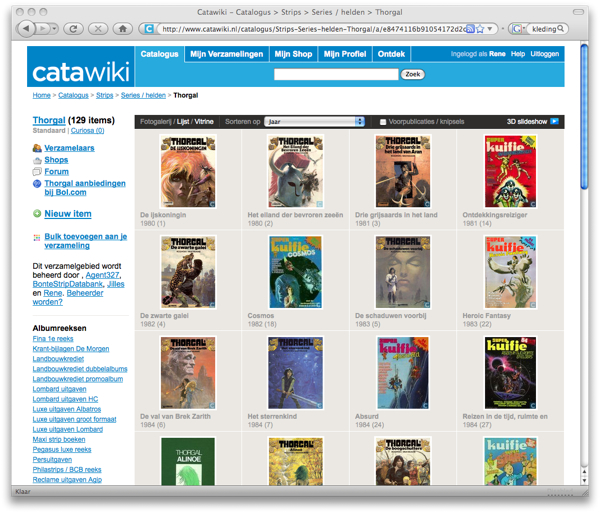Image resolution: width=600 pixels, height=513 pixels.
Task: Click the Forum speech bubble icon
Action: (37, 172)
